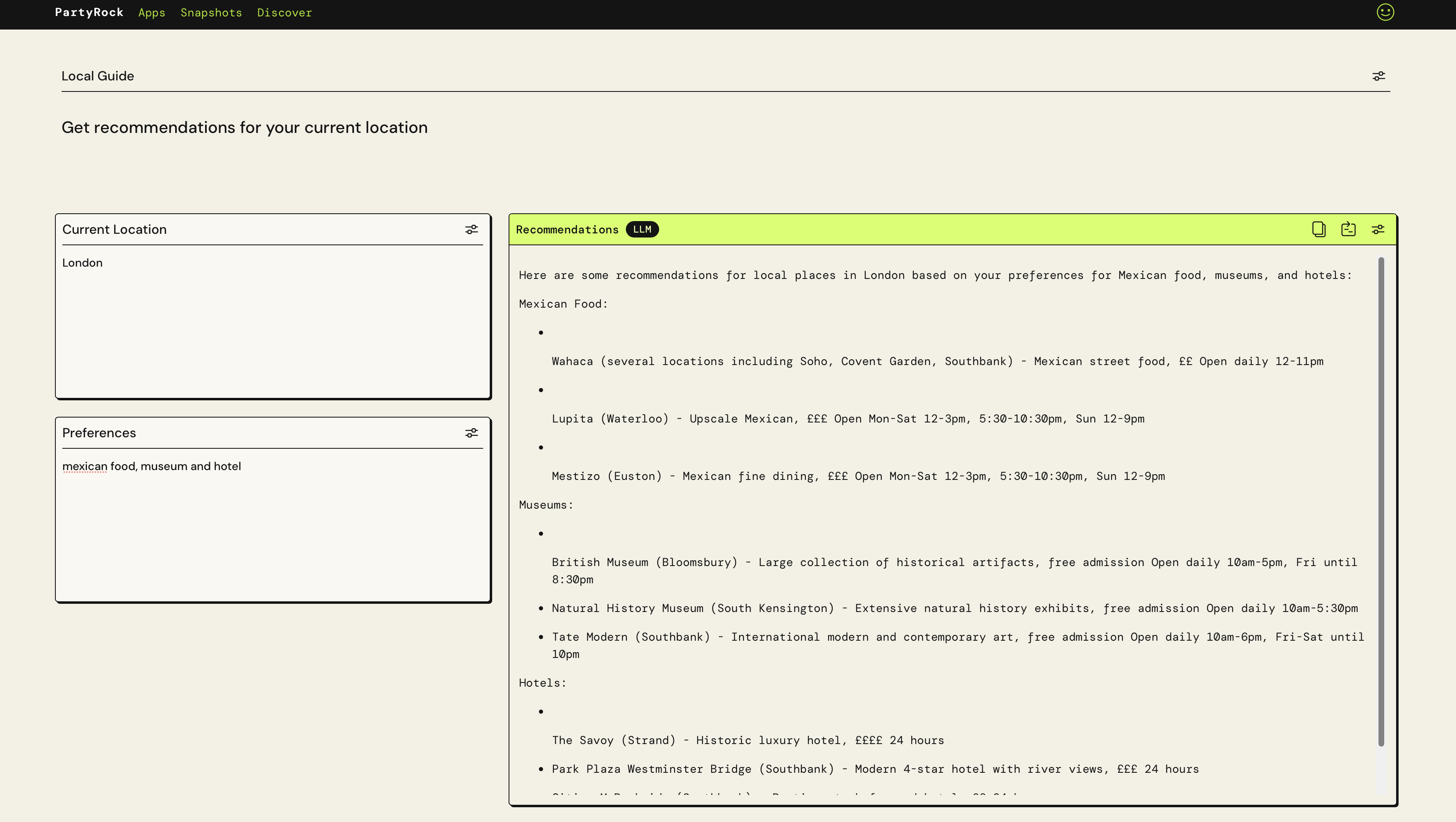Screen dimensions: 1456x822
Task: Click the Current Location widget heading
Action: 114,229
